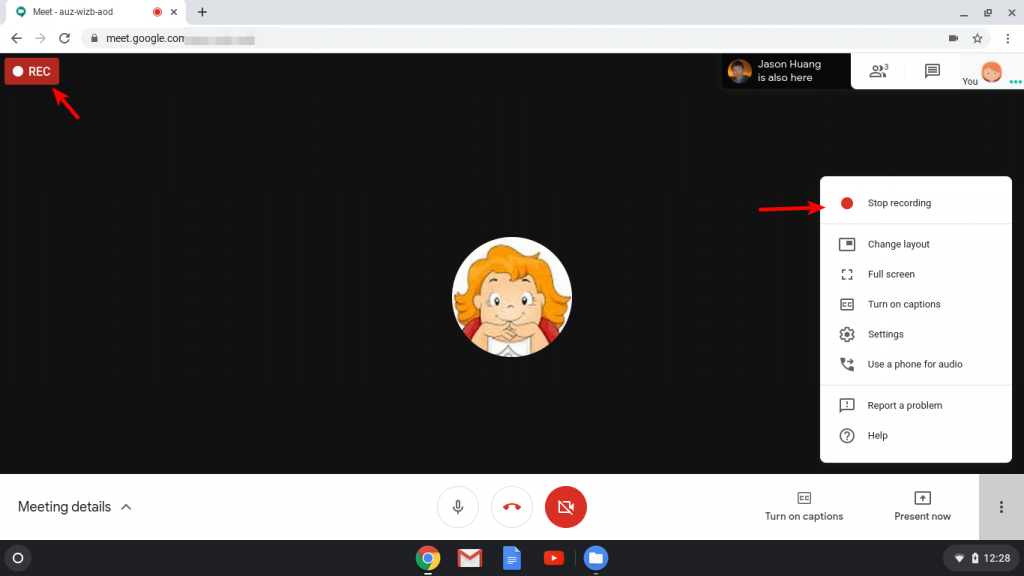Show the participants list
1024x576 pixels.
878,71
